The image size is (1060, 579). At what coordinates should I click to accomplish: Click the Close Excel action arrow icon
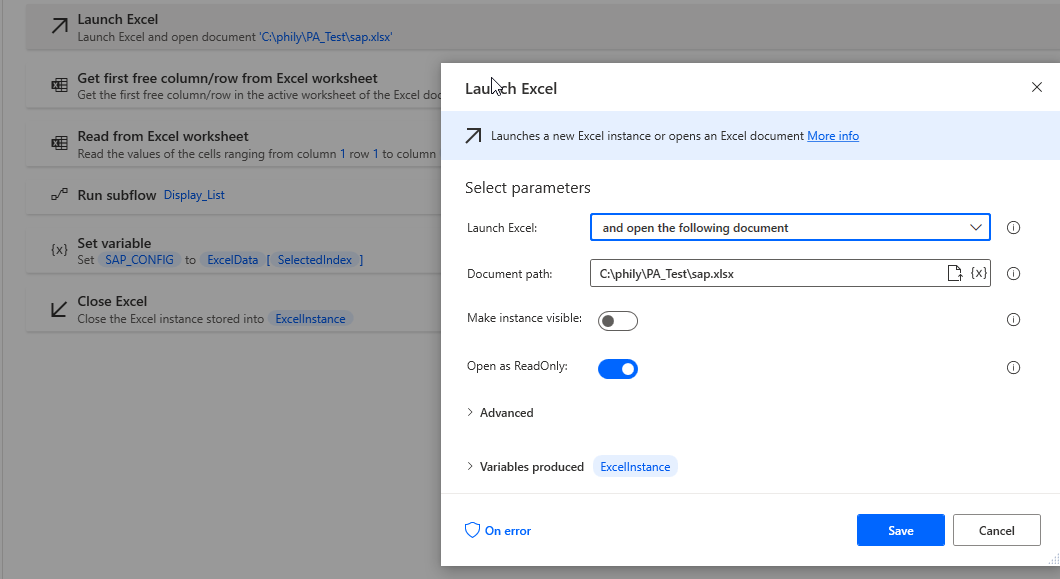click(59, 309)
